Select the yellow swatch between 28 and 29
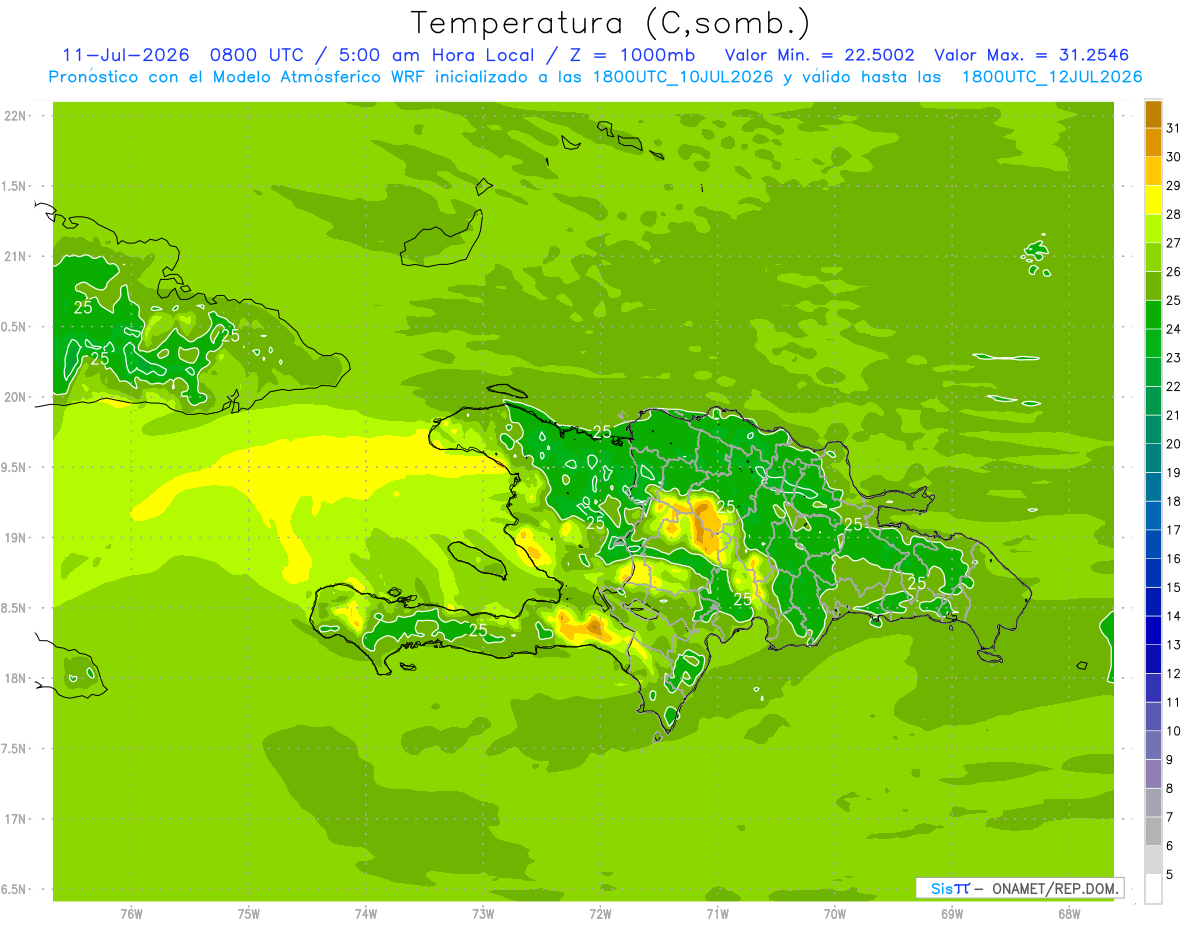Image resolution: width=1200 pixels, height=927 pixels. [x=1153, y=200]
